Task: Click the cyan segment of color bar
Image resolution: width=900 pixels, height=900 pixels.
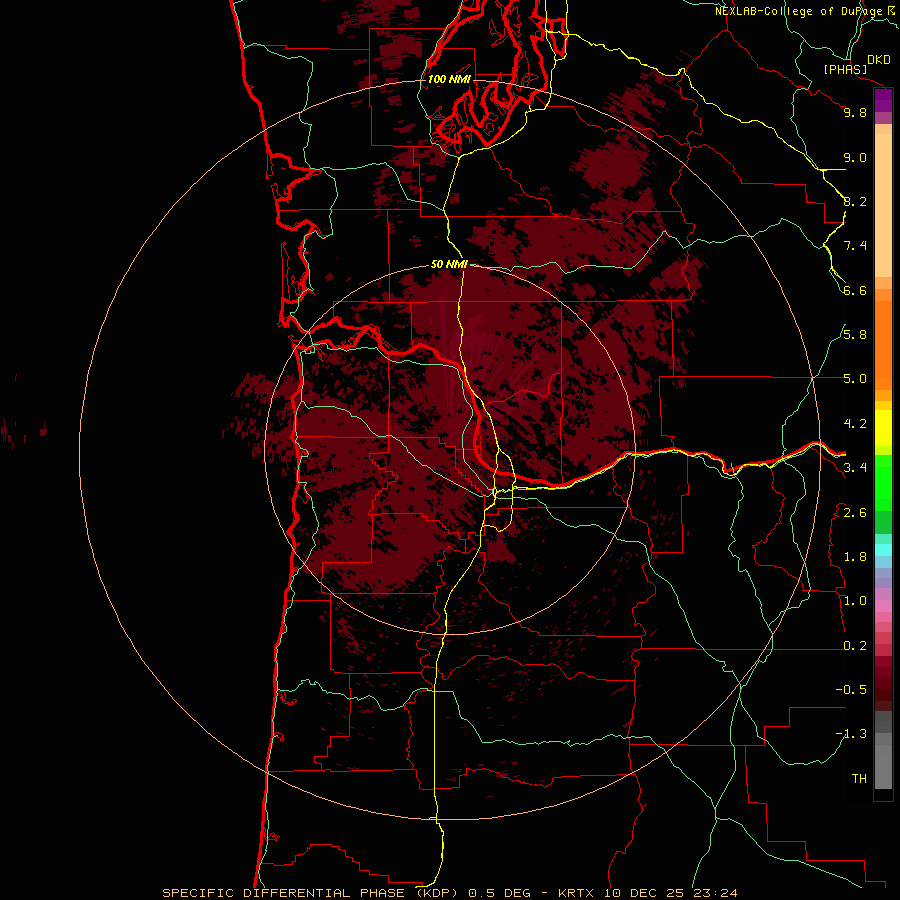Action: 883,549
